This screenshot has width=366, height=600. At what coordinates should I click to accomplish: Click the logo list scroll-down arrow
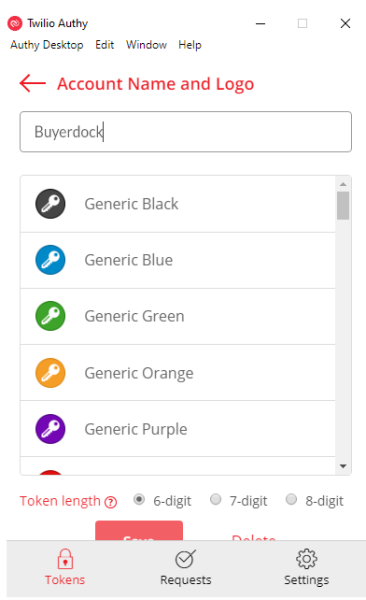coord(343,466)
